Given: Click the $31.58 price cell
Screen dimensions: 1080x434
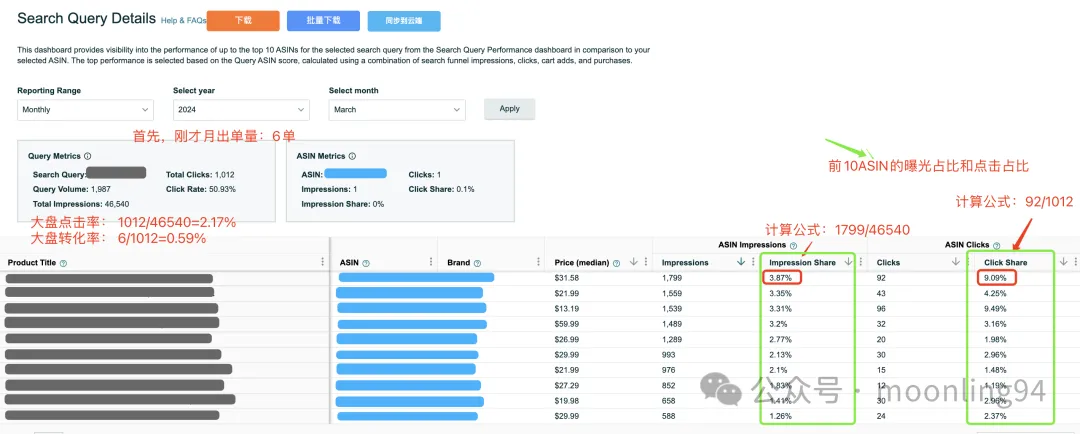Looking at the screenshot, I should coord(566,278).
